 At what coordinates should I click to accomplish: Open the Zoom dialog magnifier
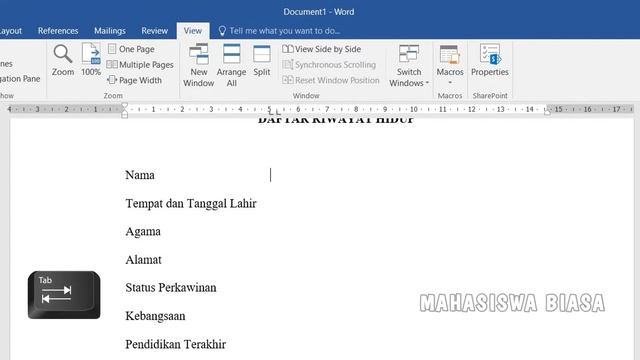pyautogui.click(x=63, y=60)
